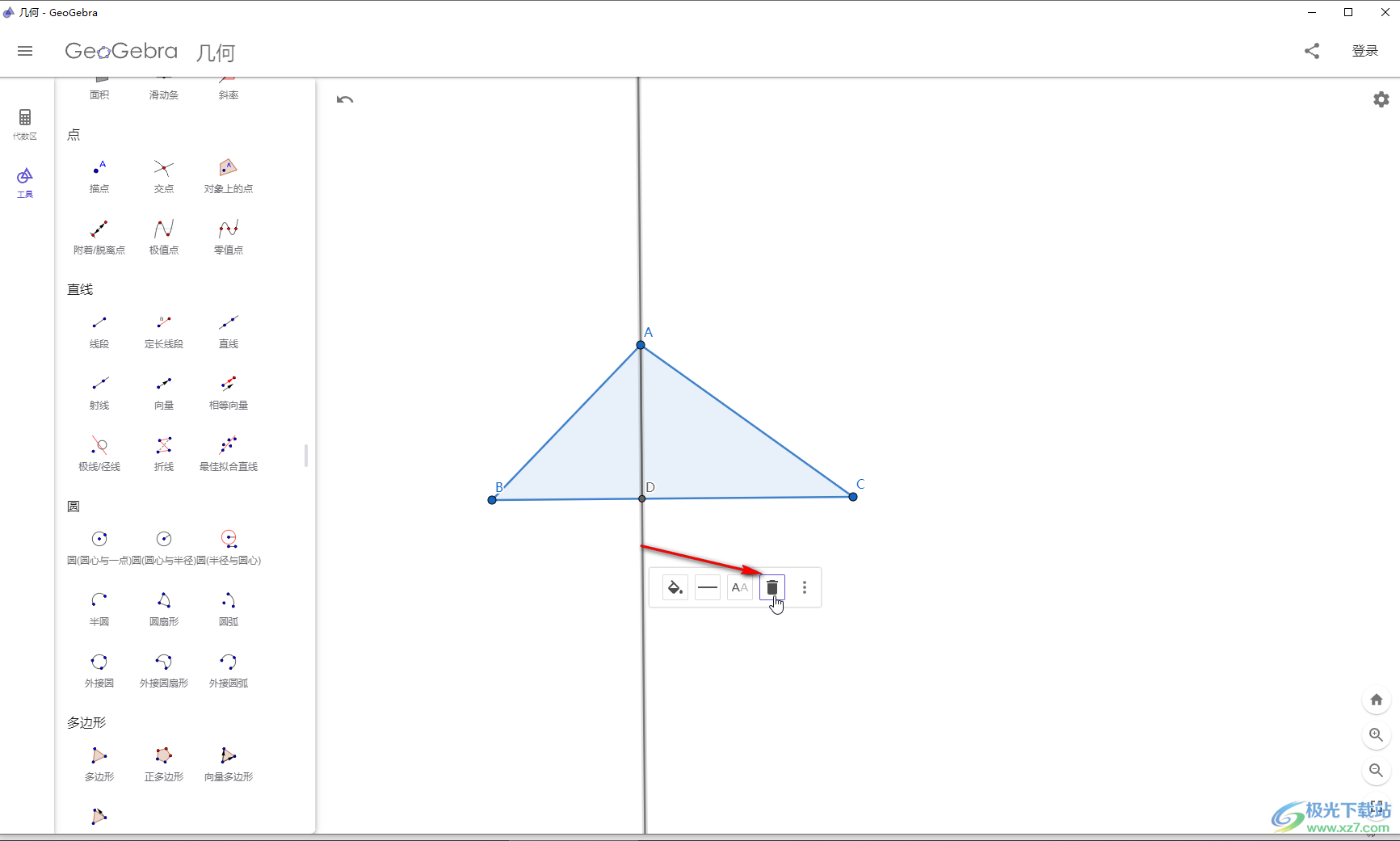Select the 对象上的点 point on object tool
The image size is (1400, 841).
[x=229, y=175]
